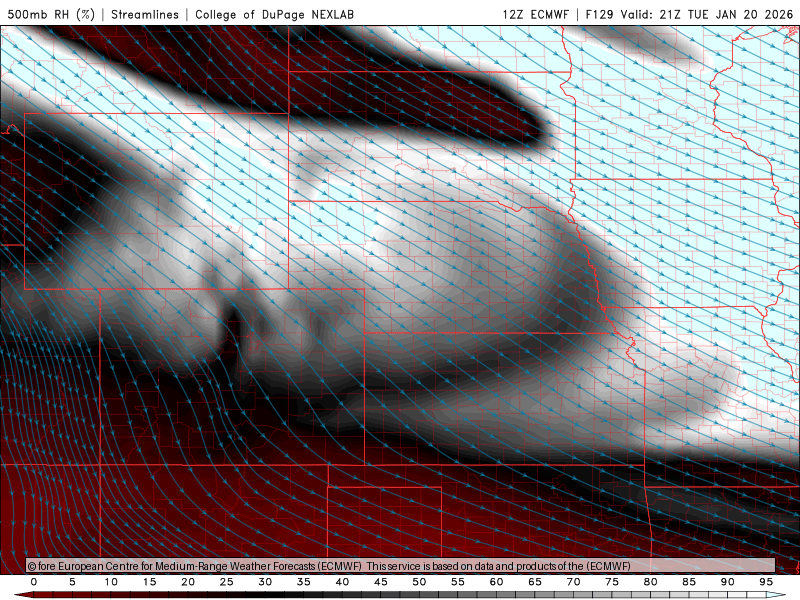This screenshot has width=800, height=600.
Task: Click the 90 label on the legend
Action: click(x=727, y=582)
